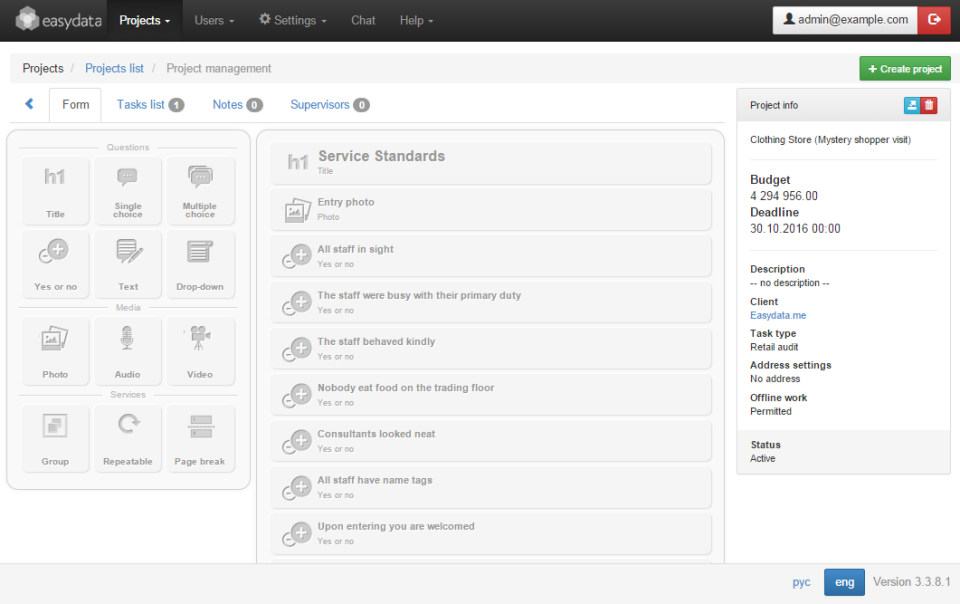
Task: Select the Title question element
Action: tap(55, 190)
